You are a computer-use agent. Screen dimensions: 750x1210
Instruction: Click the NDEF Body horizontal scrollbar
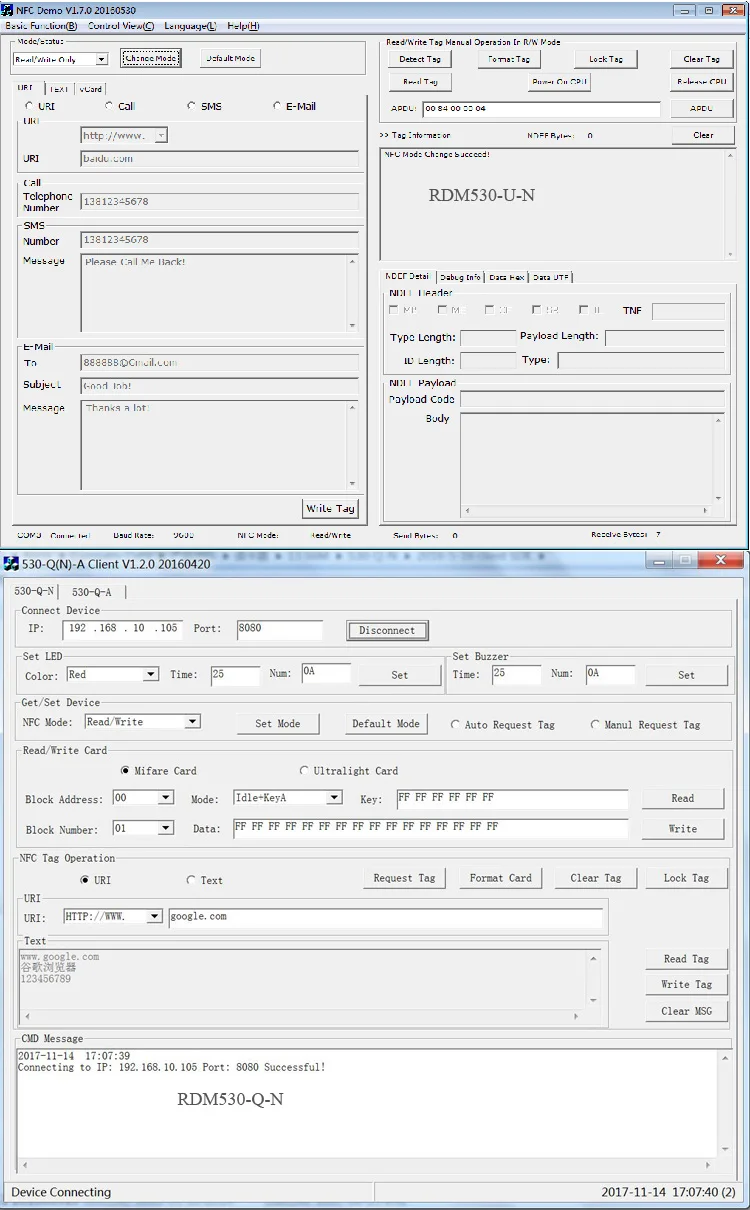[586, 511]
